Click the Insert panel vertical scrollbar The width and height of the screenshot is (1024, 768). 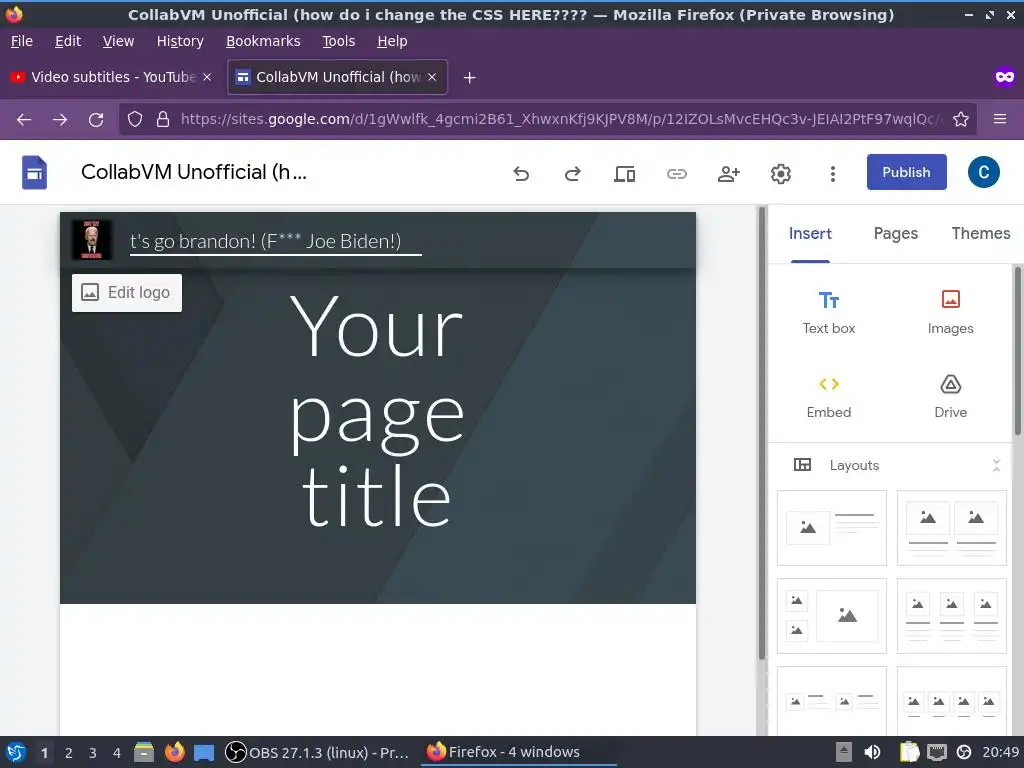[x=1017, y=351]
